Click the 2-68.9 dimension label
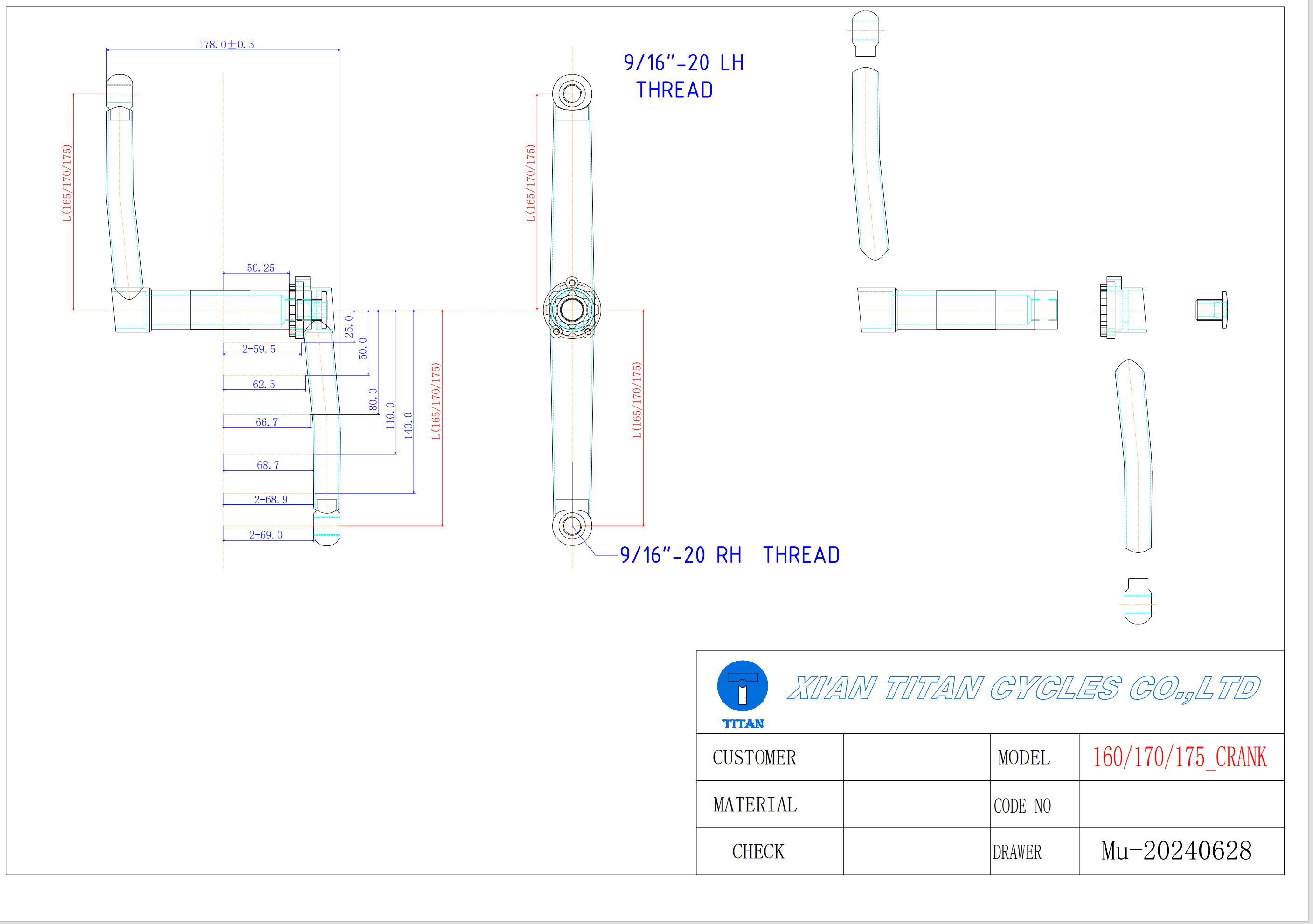Image resolution: width=1313 pixels, height=924 pixels. (271, 499)
